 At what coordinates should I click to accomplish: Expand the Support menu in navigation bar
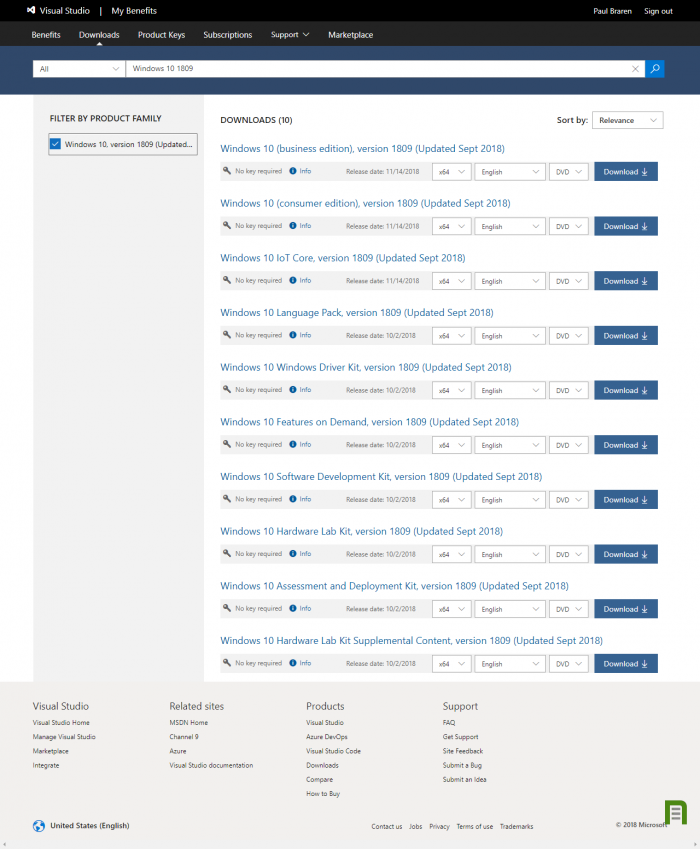(290, 35)
